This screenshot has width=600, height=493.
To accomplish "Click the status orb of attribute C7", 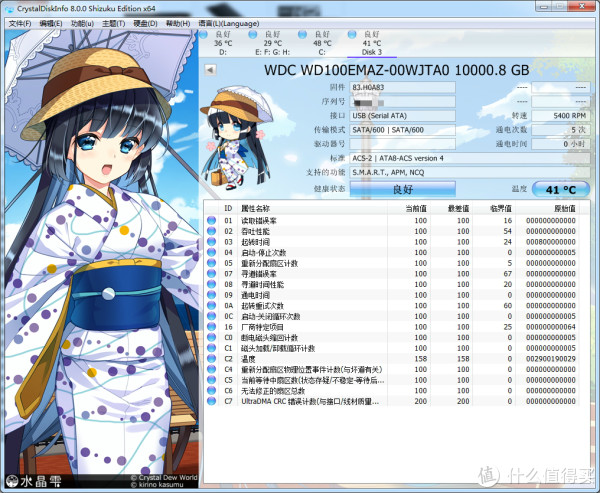I will [211, 401].
